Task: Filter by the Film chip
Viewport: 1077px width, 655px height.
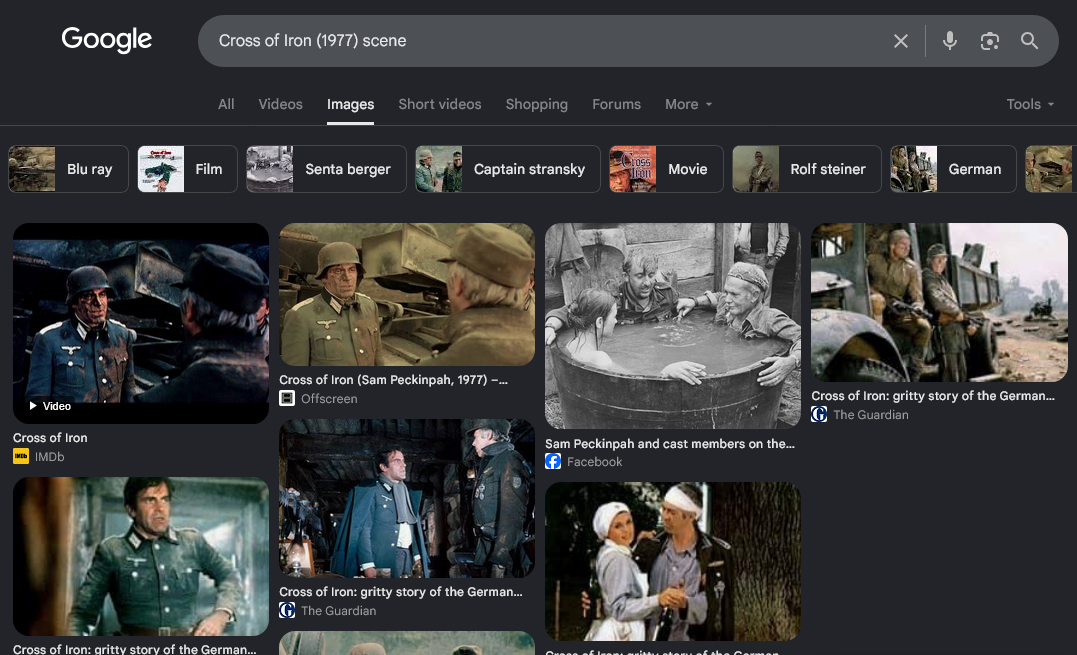Action: click(x=188, y=169)
